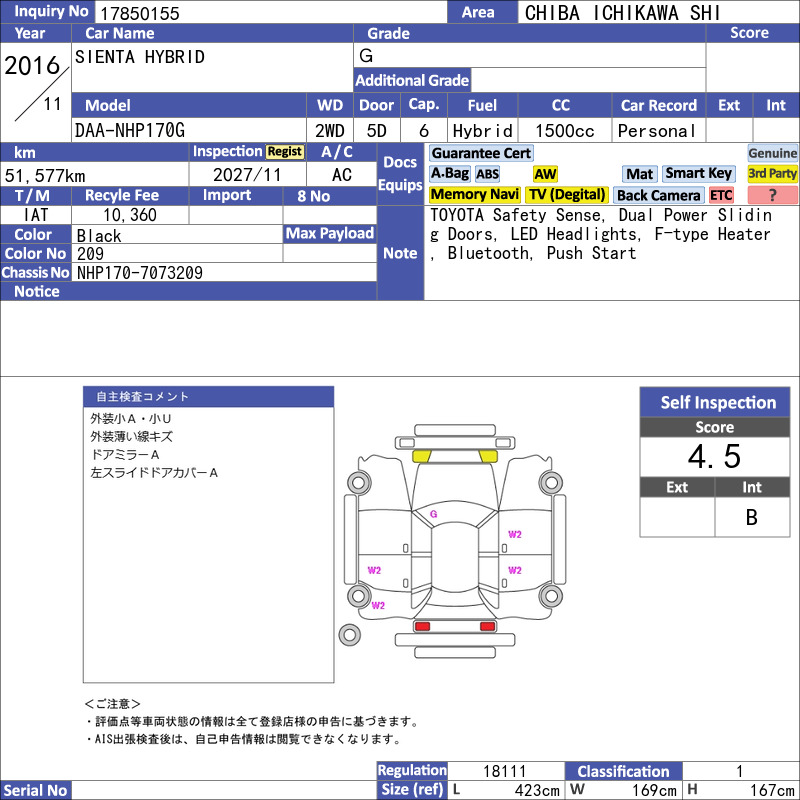Click the transmission value IAT
The height and width of the screenshot is (800, 800).
coord(36,215)
